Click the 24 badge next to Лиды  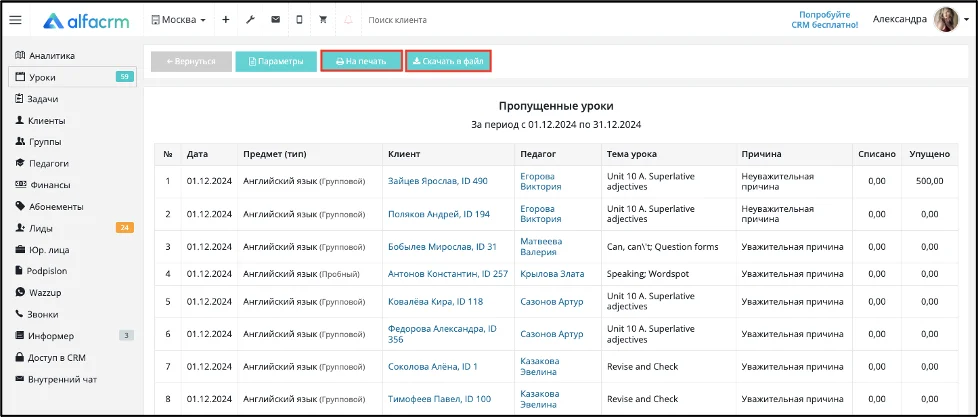click(125, 228)
